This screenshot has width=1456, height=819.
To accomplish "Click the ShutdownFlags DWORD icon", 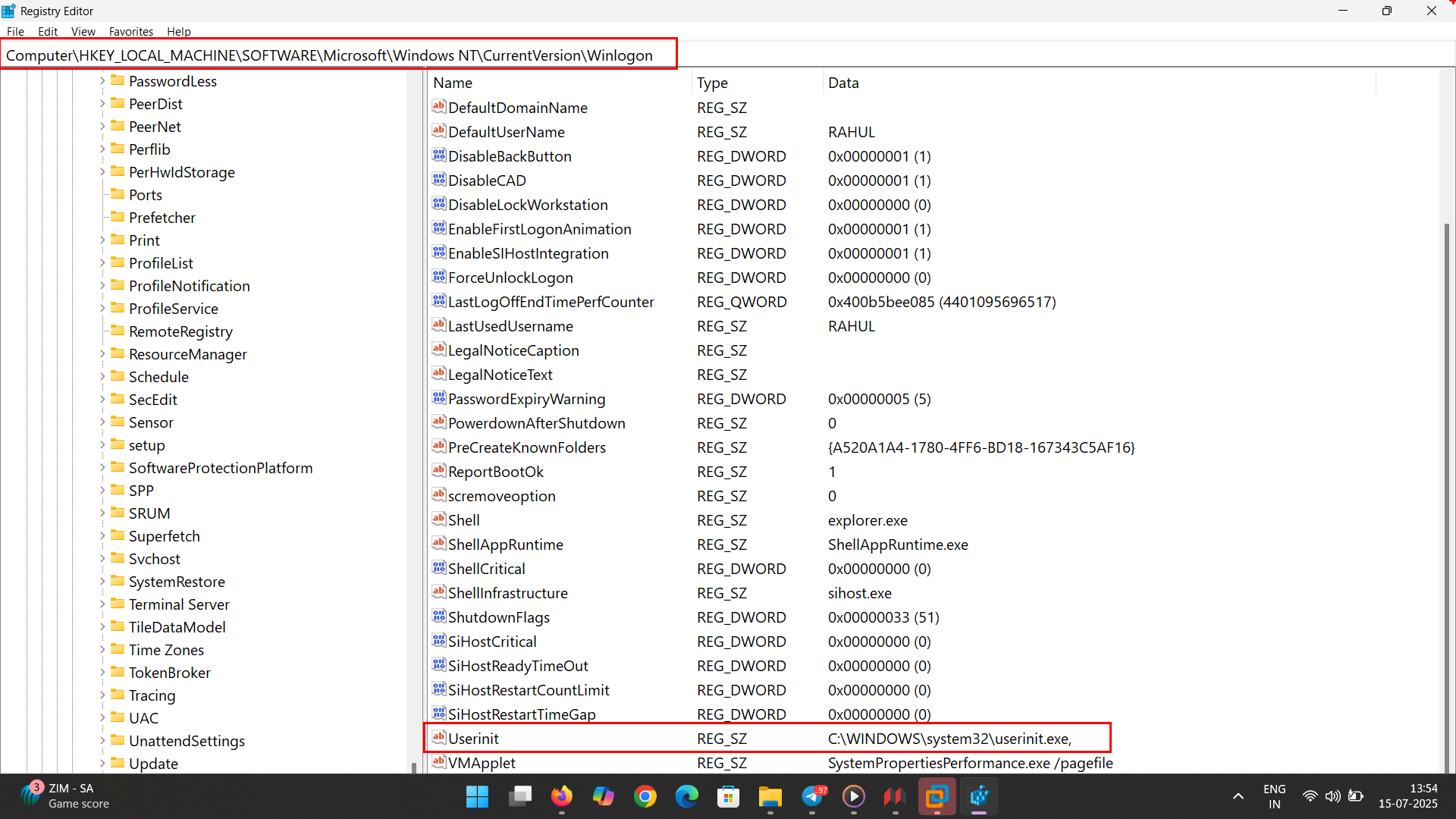I will pyautogui.click(x=438, y=617).
